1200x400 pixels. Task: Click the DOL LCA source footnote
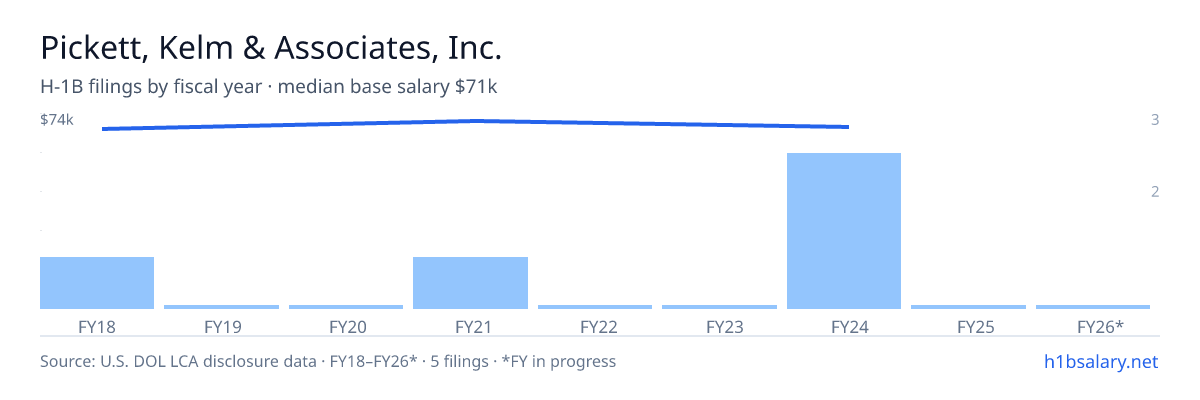click(x=328, y=361)
